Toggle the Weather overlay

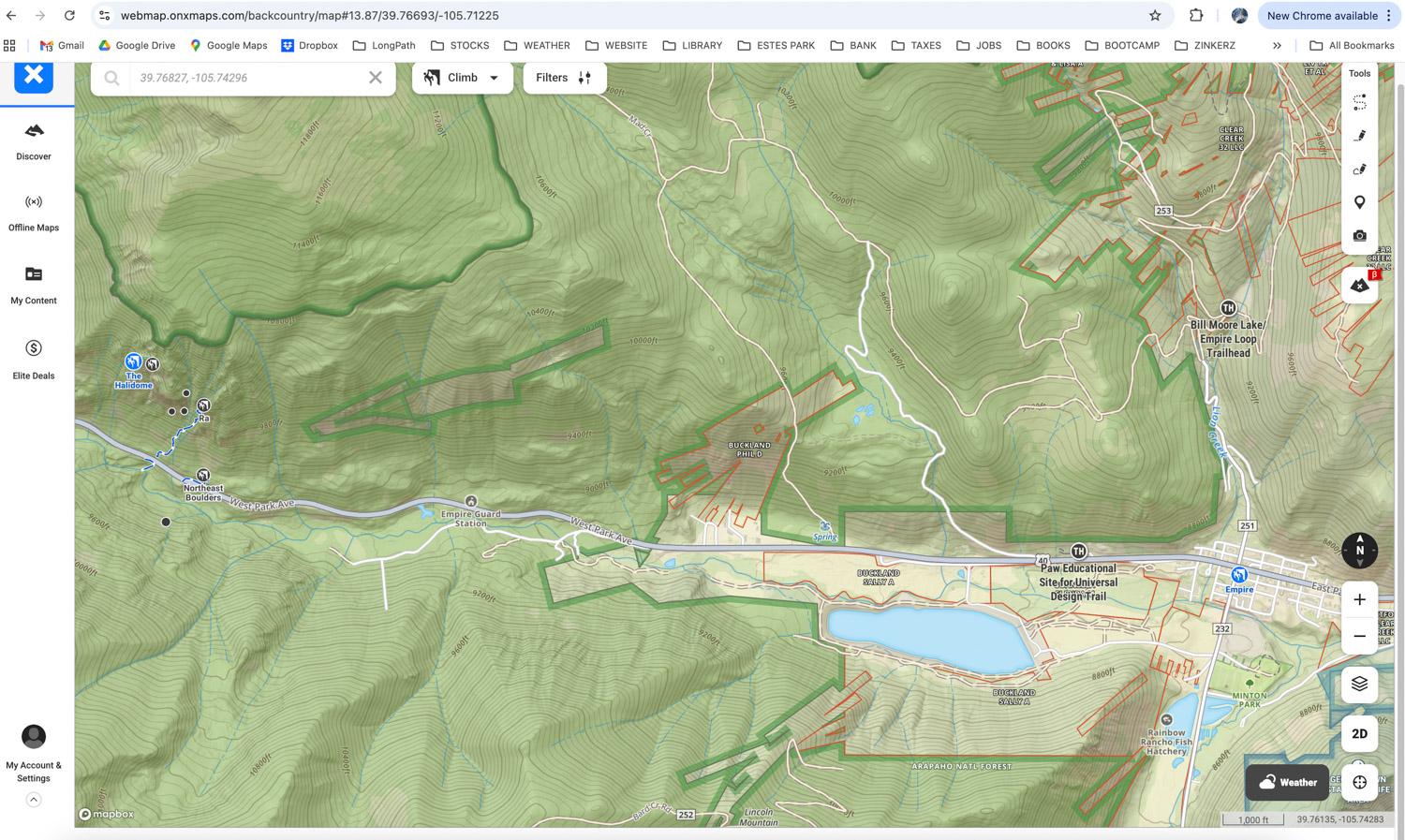tap(1287, 782)
